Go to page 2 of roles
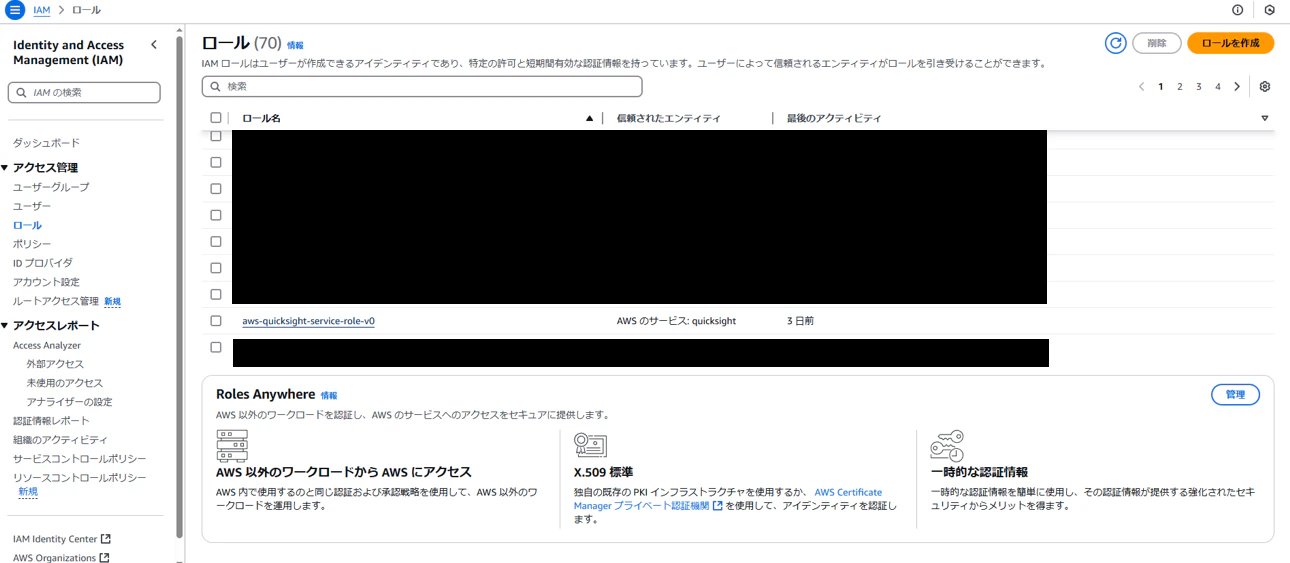 (1180, 87)
